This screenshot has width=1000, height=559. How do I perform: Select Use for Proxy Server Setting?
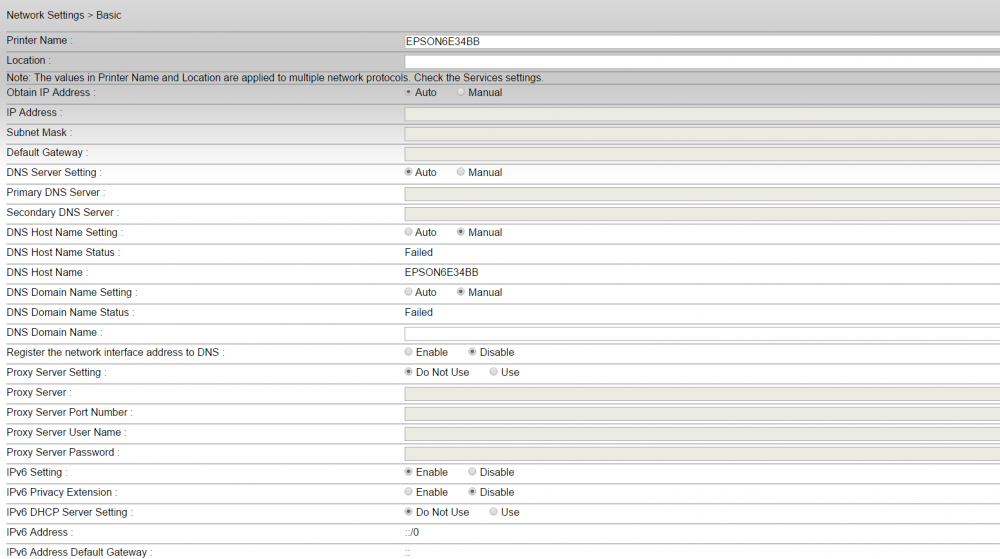[493, 372]
